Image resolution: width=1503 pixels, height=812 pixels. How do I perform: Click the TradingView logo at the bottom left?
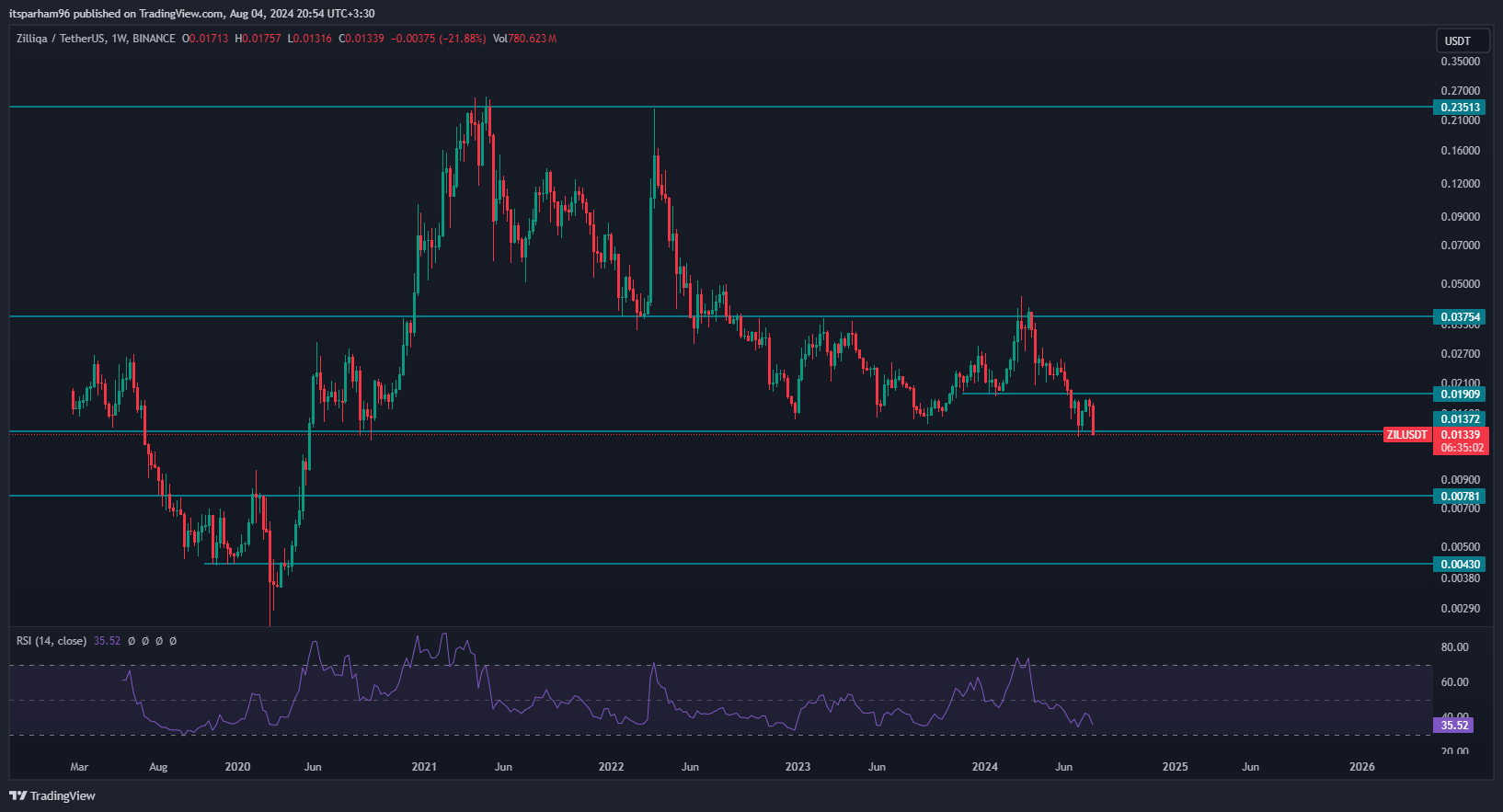pyautogui.click(x=52, y=795)
